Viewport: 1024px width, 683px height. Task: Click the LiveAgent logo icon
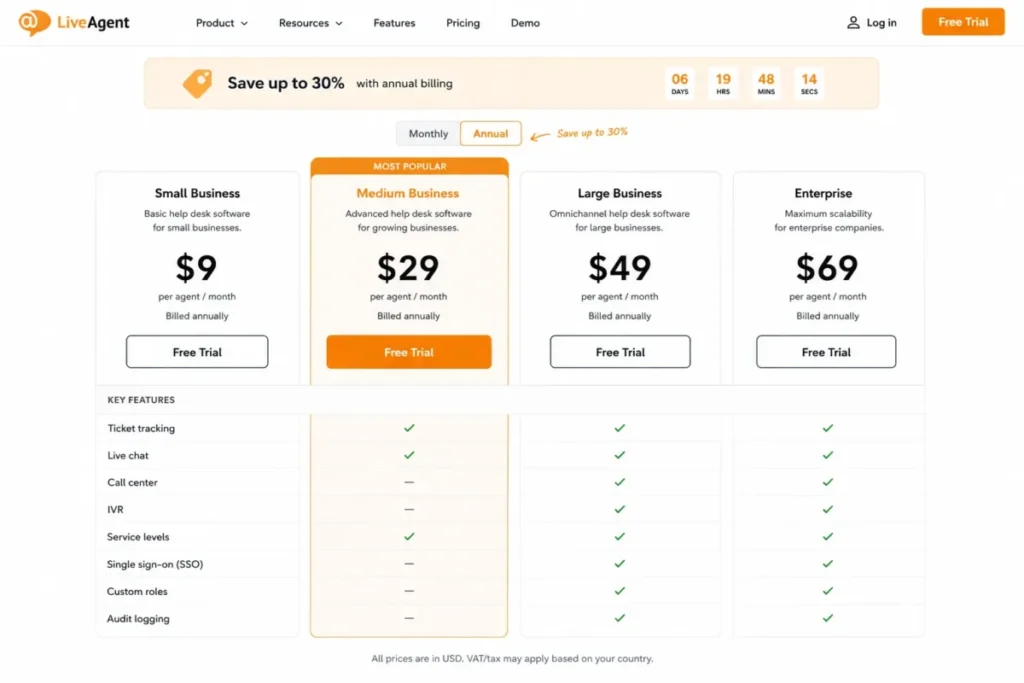click(x=34, y=22)
